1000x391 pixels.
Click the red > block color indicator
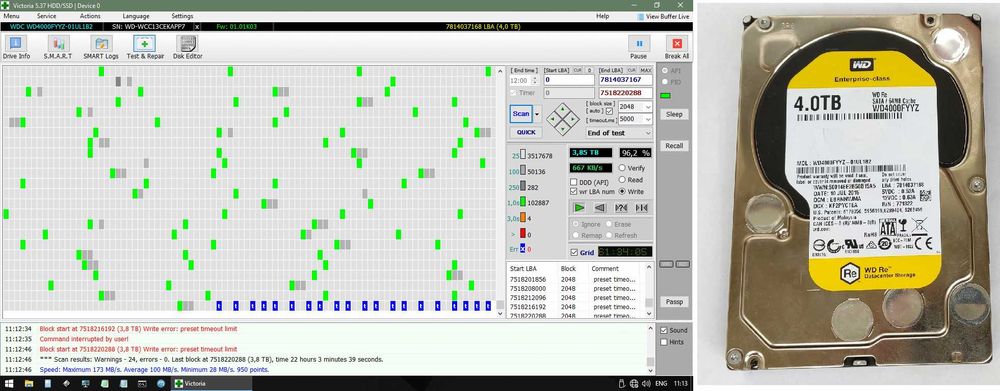point(522,234)
